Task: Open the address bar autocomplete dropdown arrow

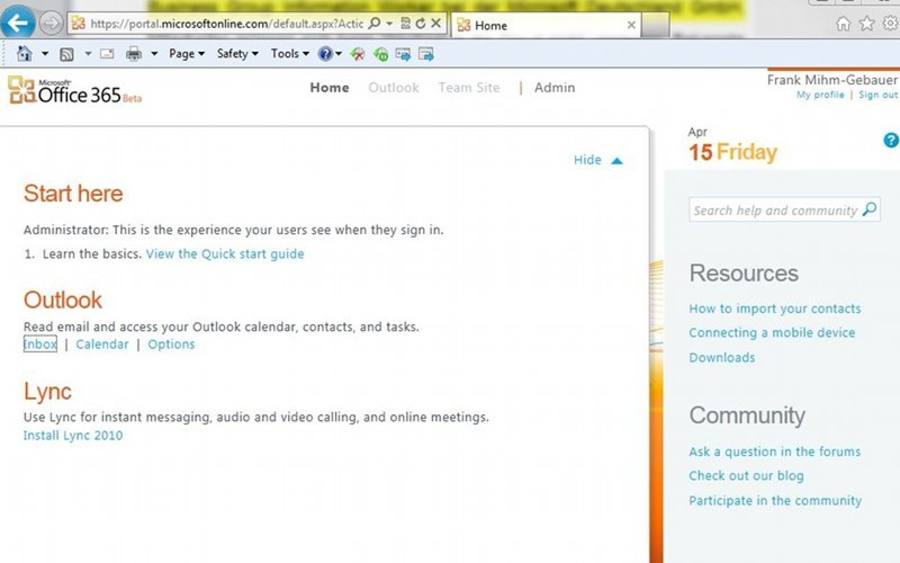Action: coord(389,24)
